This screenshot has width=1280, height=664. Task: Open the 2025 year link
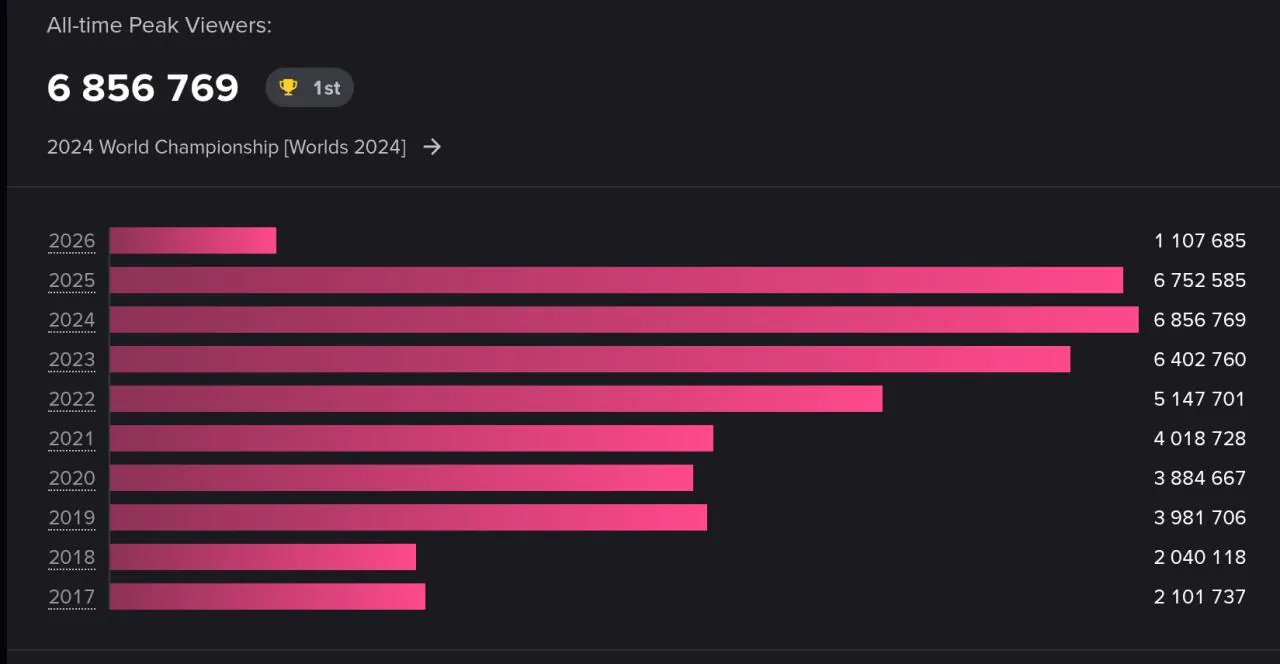click(x=72, y=280)
